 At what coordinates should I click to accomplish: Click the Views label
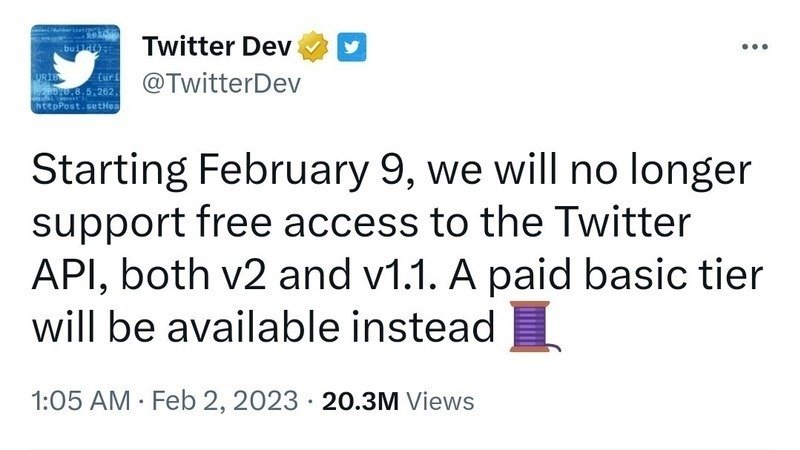[x=440, y=401]
